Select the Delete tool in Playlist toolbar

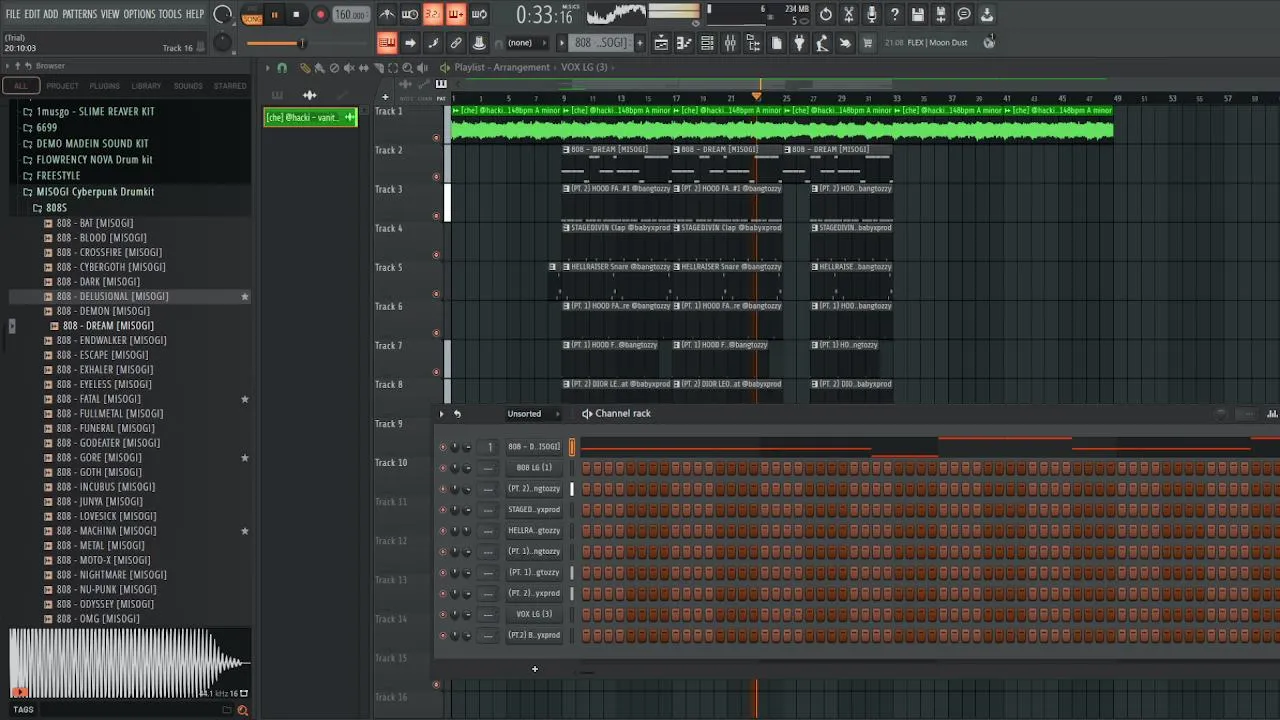click(334, 68)
